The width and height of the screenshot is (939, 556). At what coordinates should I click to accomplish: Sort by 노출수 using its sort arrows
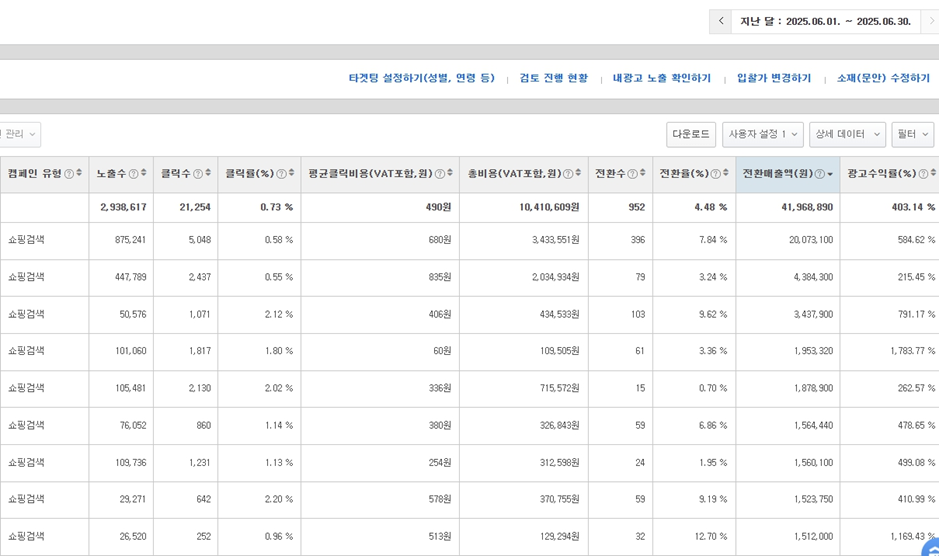(144, 173)
